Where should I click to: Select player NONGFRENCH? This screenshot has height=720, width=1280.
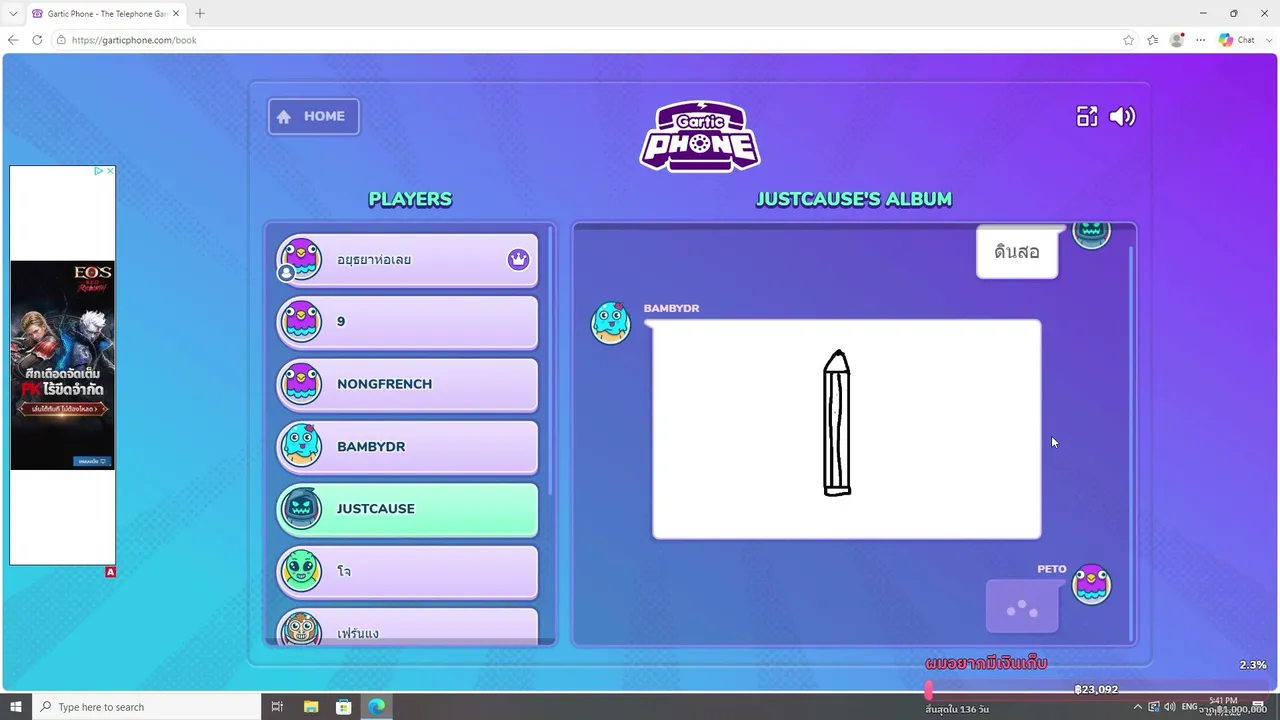407,384
